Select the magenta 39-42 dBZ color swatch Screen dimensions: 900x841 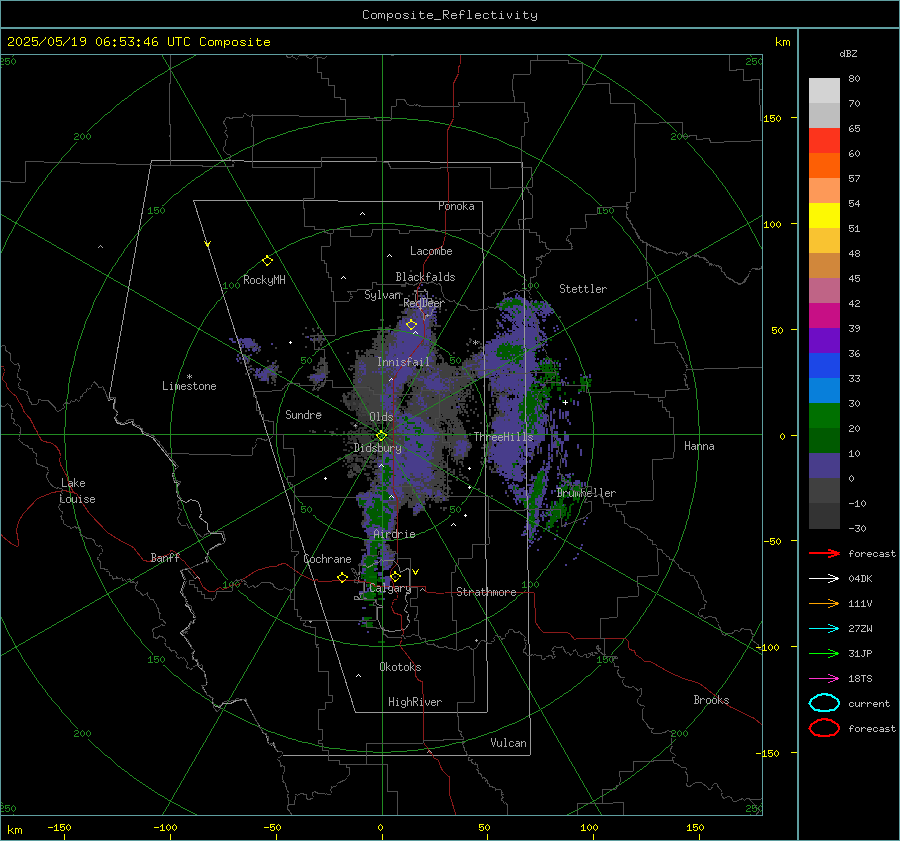(x=824, y=316)
